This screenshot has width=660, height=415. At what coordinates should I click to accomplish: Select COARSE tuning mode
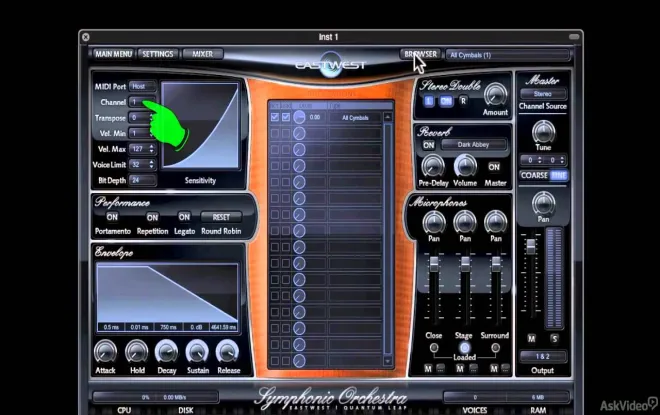coord(535,176)
